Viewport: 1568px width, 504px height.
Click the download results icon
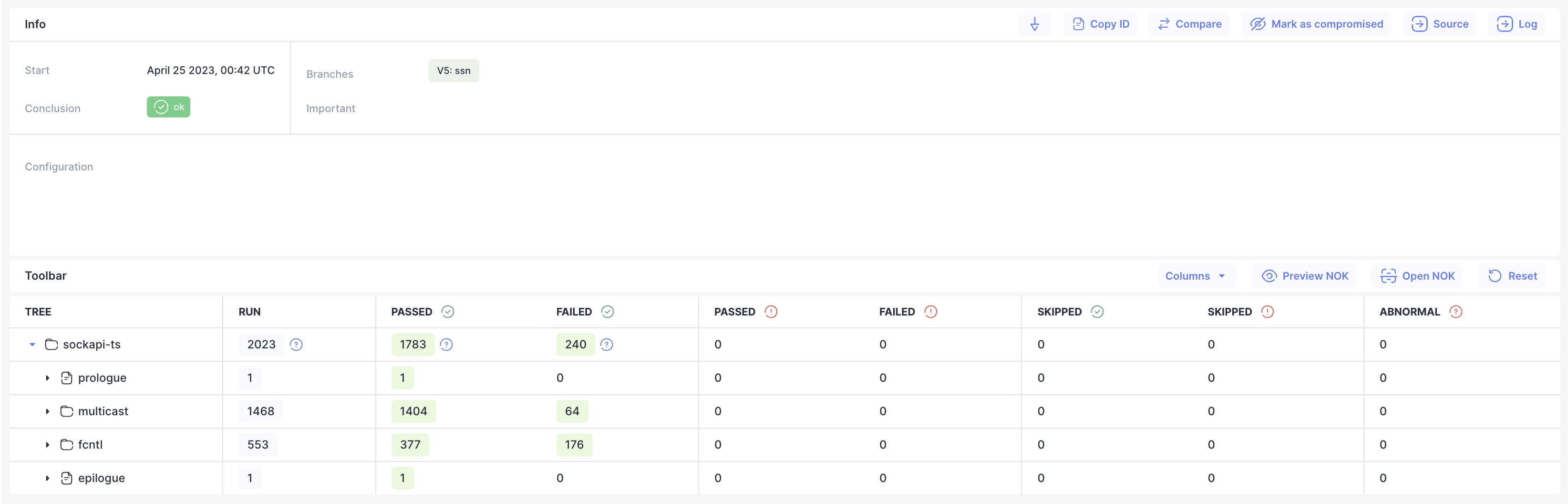tap(1035, 24)
